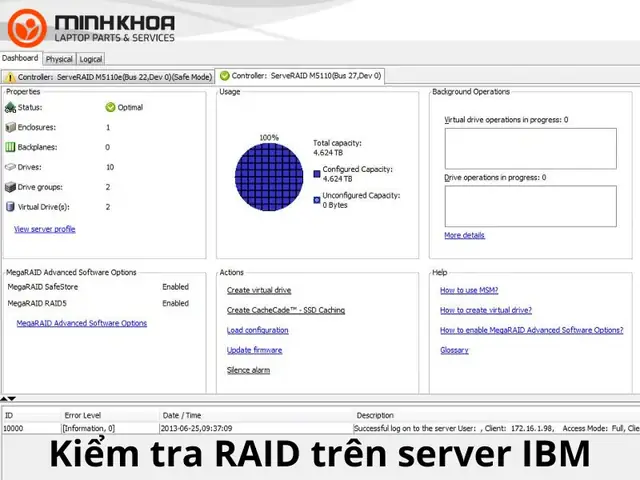Open the More details link
The image size is (640, 480).
[x=464, y=235]
